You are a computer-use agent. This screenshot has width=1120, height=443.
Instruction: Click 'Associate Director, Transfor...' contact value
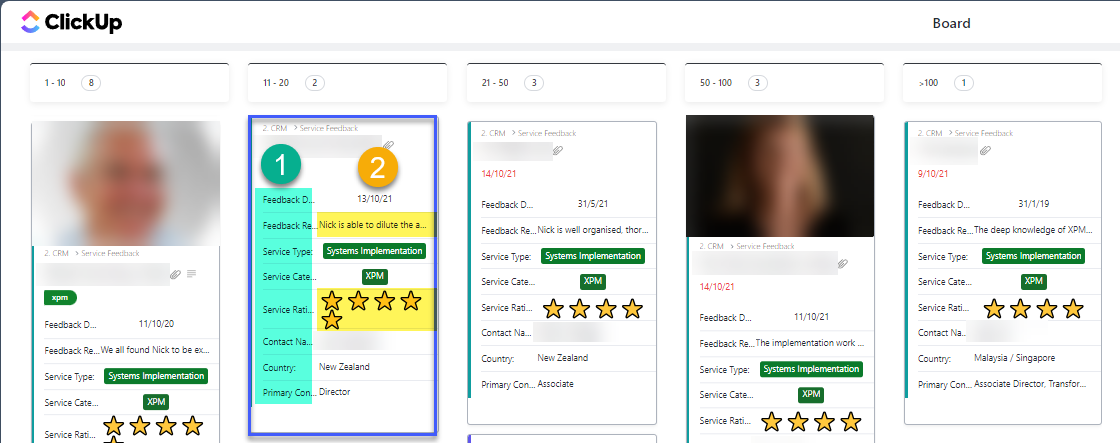[x=1031, y=384]
